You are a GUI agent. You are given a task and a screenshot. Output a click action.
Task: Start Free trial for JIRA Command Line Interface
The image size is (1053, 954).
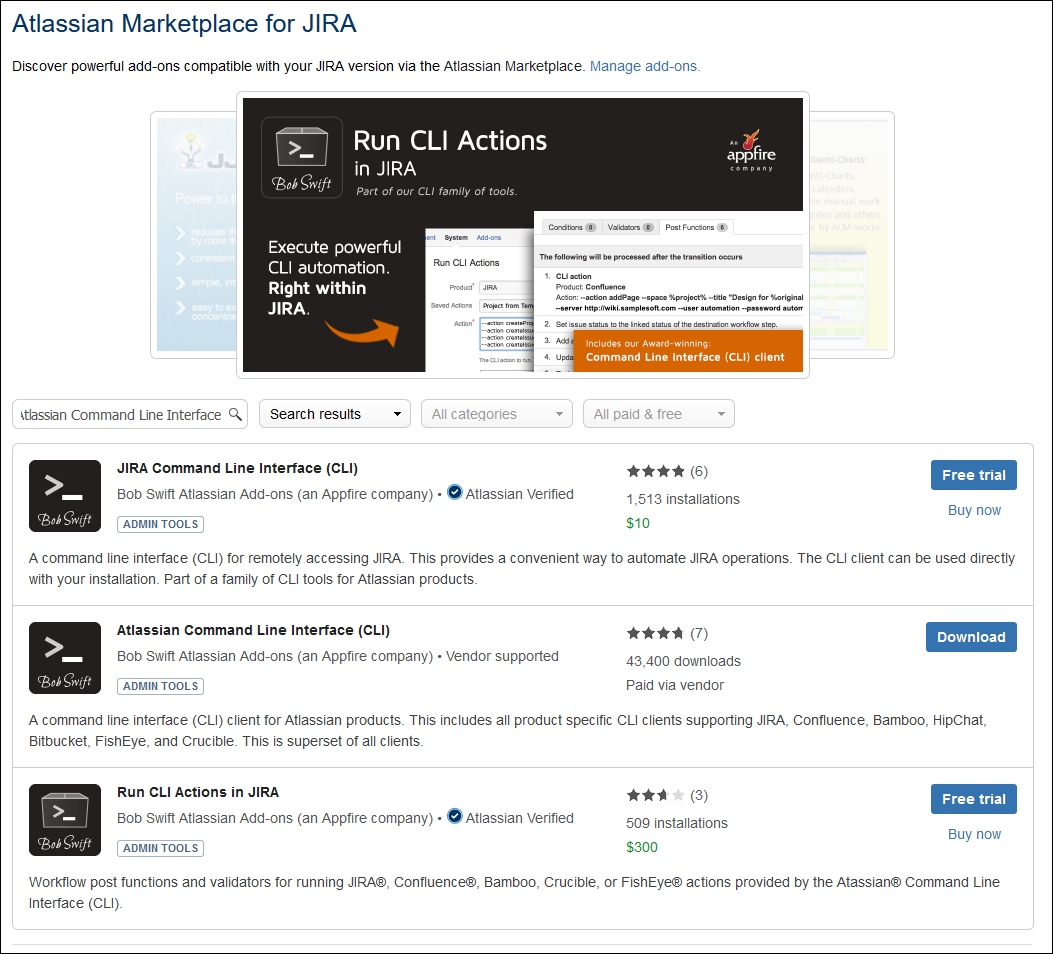974,475
